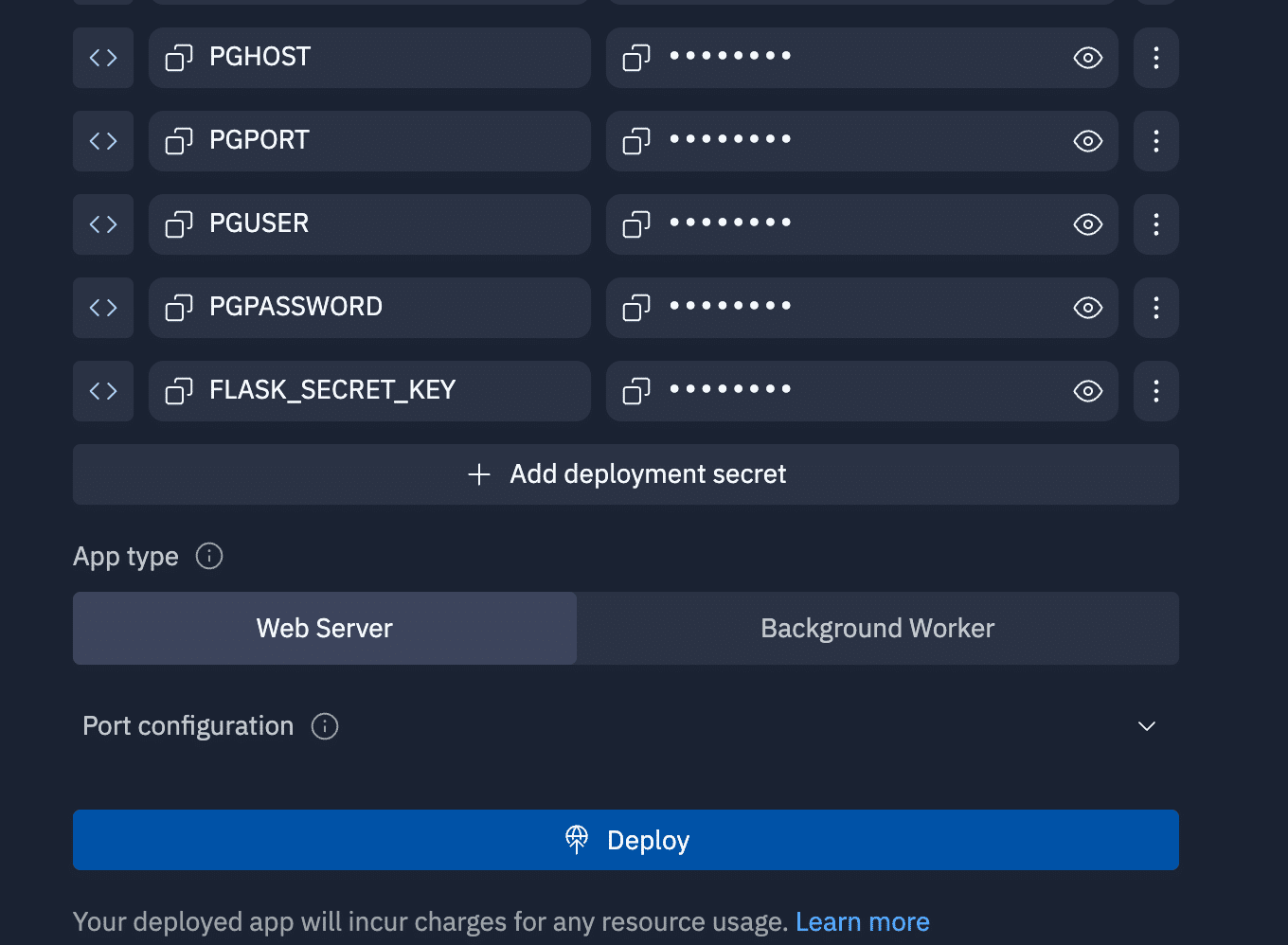Switch to Background Worker app type
The height and width of the screenshot is (945, 1288).
(877, 629)
